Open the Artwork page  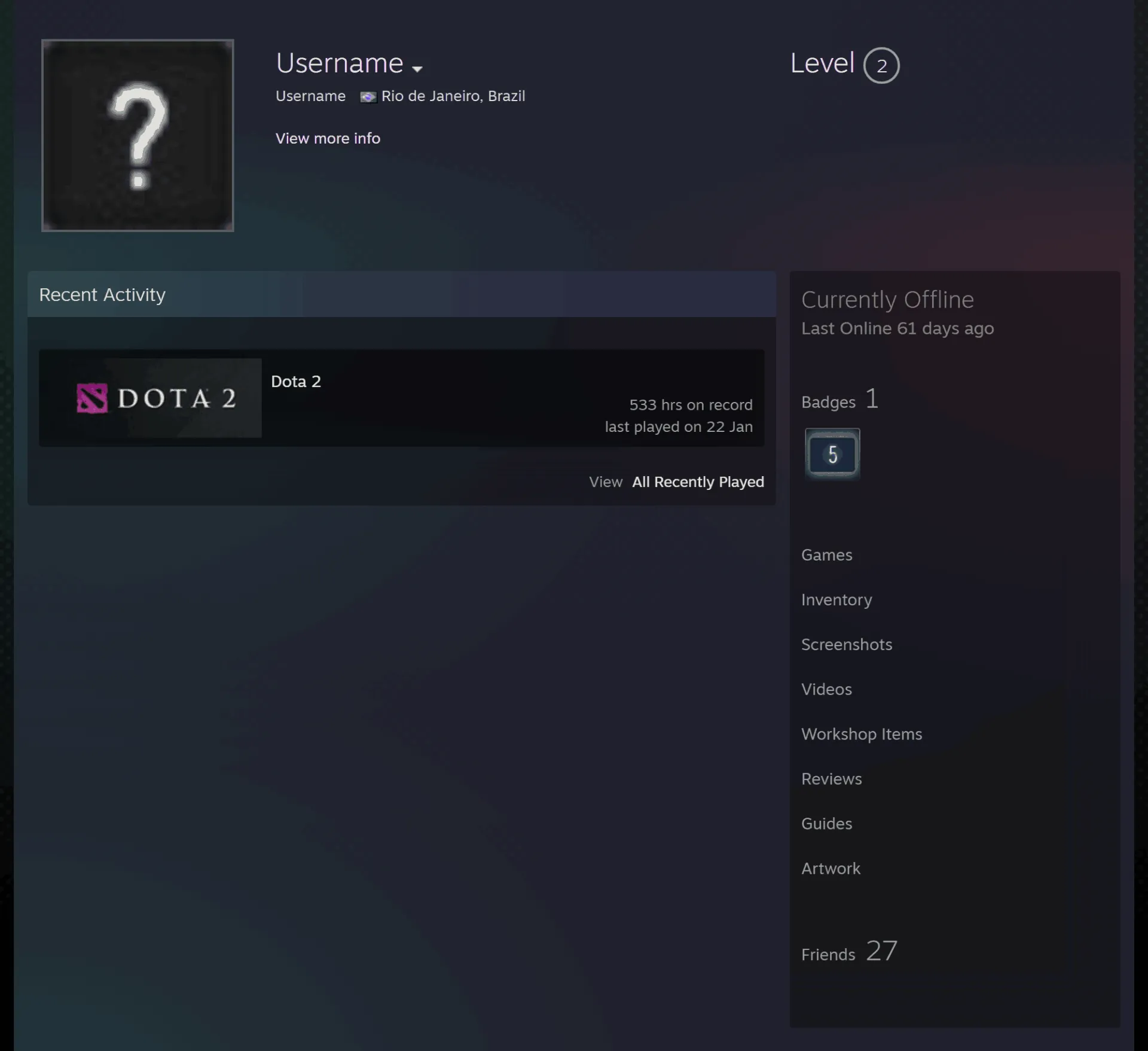pyautogui.click(x=831, y=869)
